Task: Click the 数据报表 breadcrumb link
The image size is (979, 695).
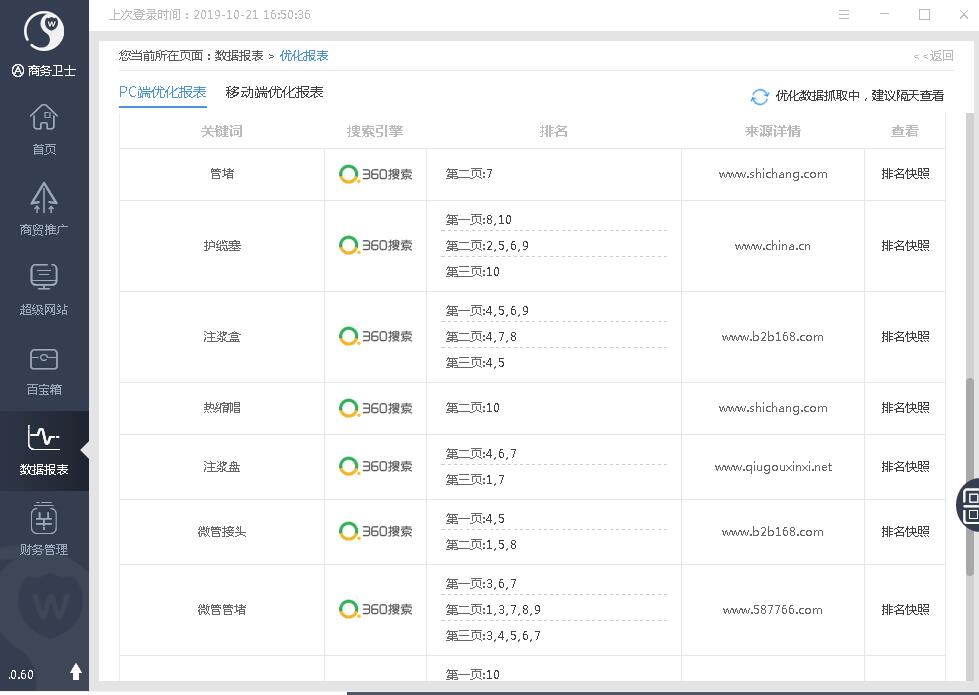Action: point(239,56)
